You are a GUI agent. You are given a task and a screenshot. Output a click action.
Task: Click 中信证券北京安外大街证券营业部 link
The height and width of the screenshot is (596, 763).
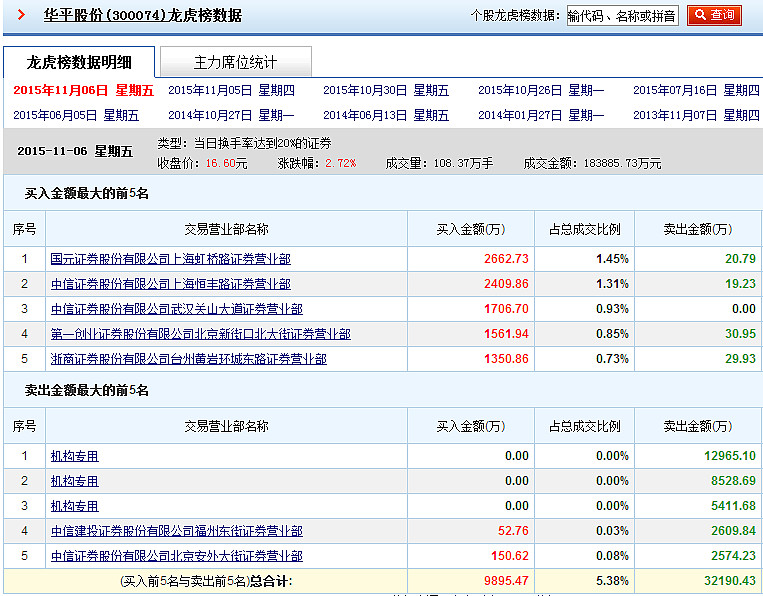click(x=176, y=556)
